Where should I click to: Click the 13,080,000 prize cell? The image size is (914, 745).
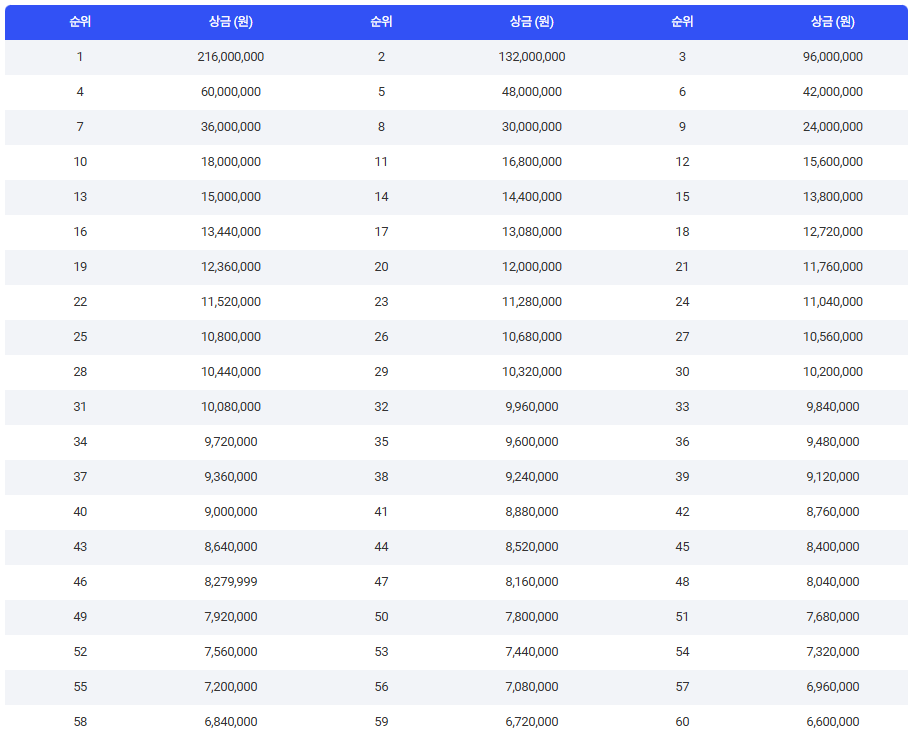pyautogui.click(x=532, y=232)
